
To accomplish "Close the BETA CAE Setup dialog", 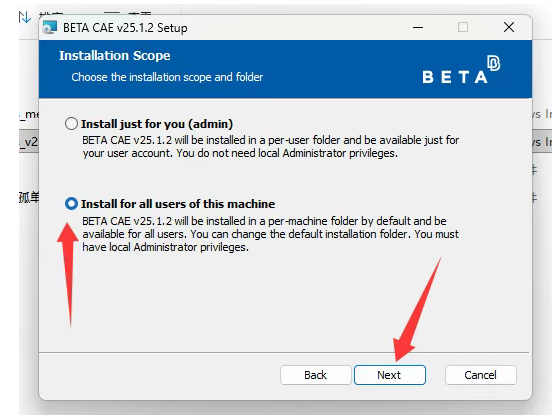I will click(509, 27).
